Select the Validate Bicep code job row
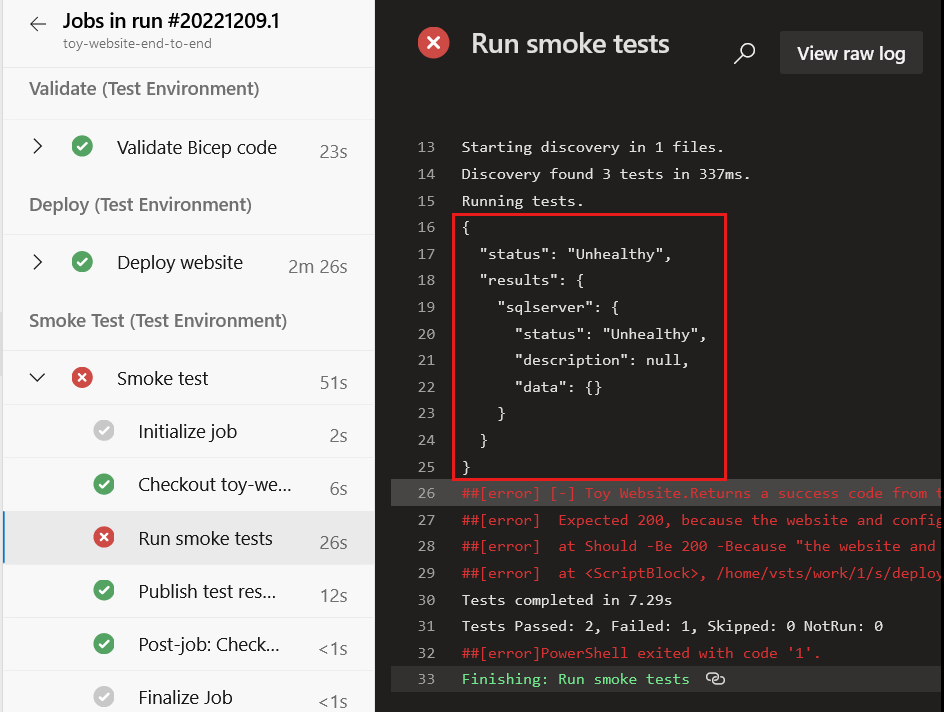944x712 pixels. click(189, 147)
